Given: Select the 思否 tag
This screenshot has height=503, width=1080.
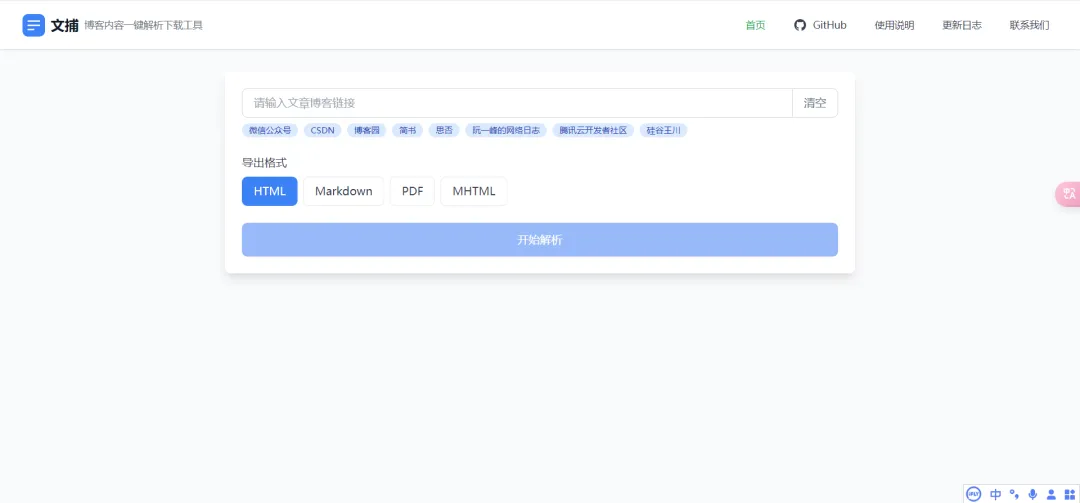Looking at the screenshot, I should [x=444, y=130].
